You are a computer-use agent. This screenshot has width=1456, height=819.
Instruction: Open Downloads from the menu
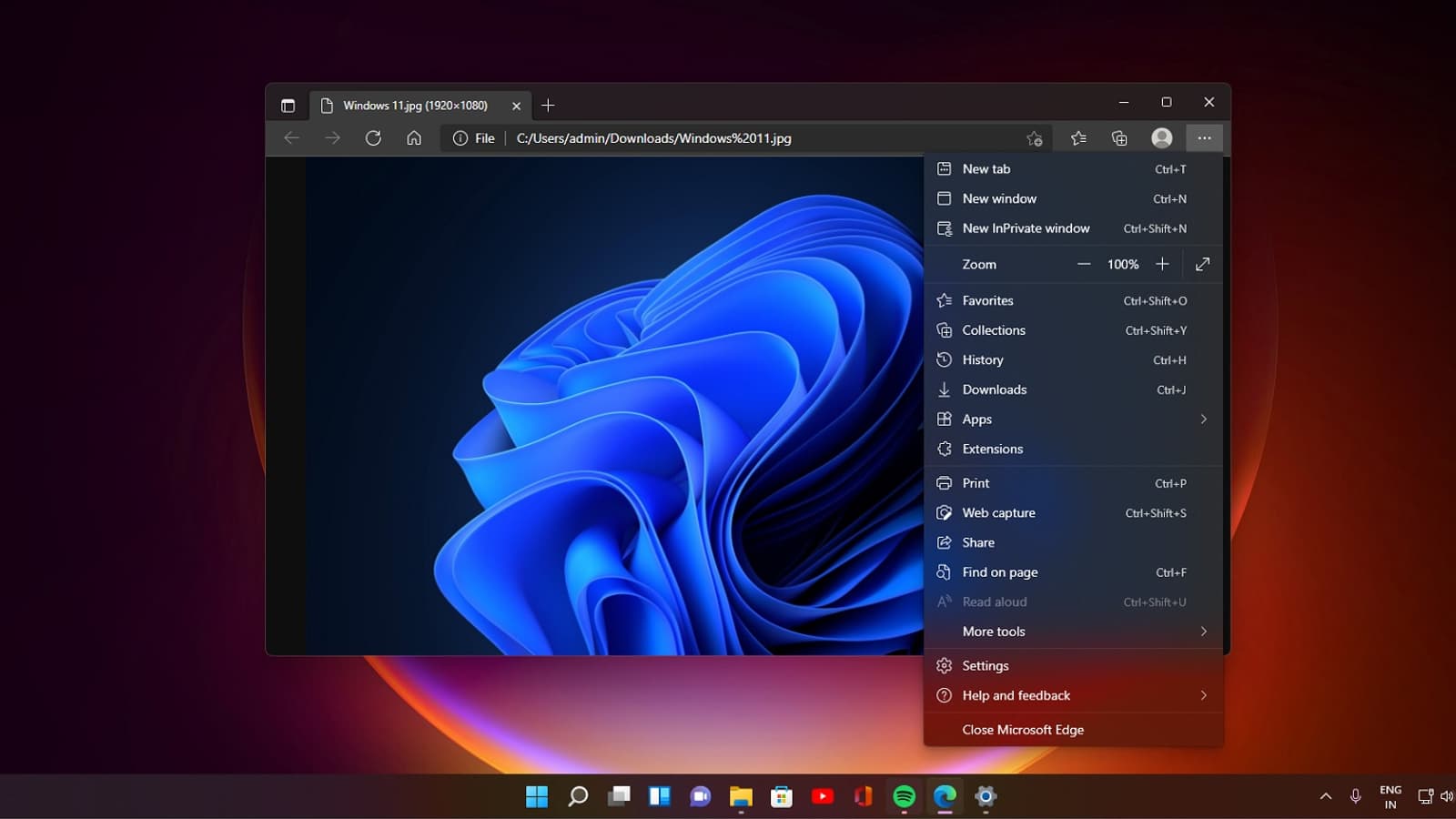[x=1074, y=389]
